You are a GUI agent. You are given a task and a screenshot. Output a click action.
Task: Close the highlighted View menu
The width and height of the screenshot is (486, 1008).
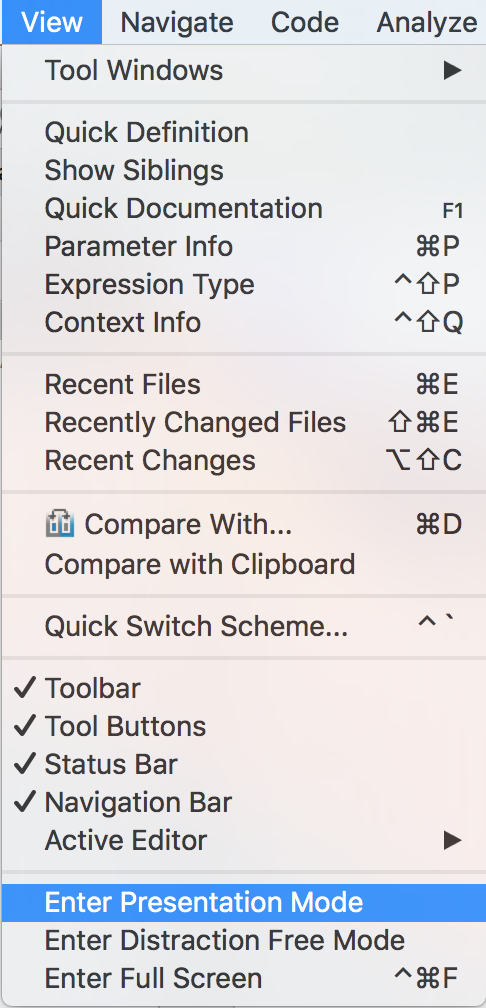tap(51, 22)
